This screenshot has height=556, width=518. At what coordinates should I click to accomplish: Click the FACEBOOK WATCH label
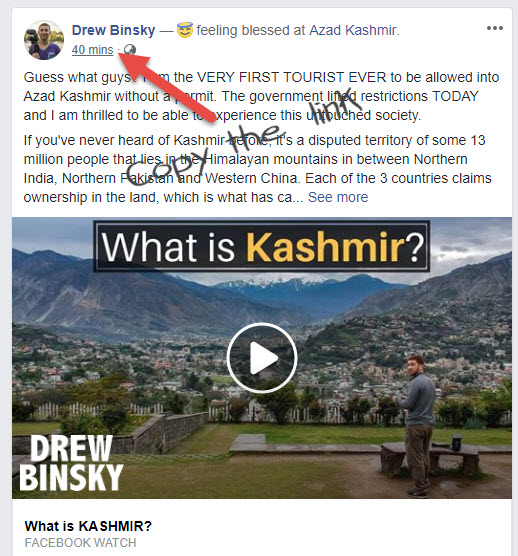tap(80, 543)
